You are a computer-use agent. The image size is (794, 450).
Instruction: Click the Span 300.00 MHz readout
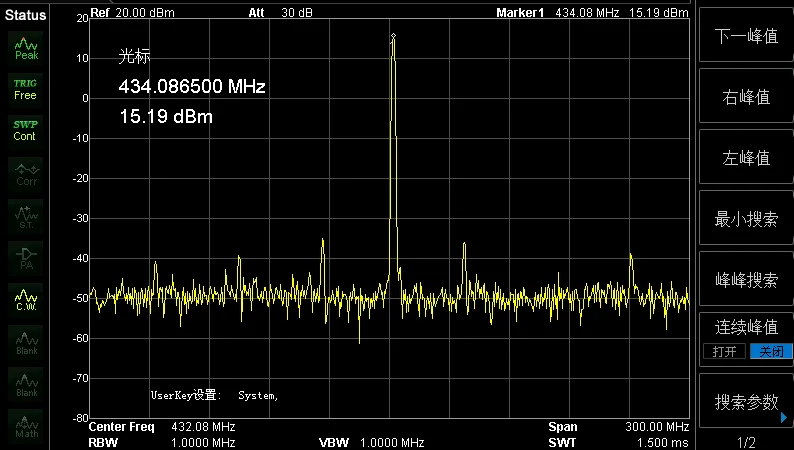[619, 427]
